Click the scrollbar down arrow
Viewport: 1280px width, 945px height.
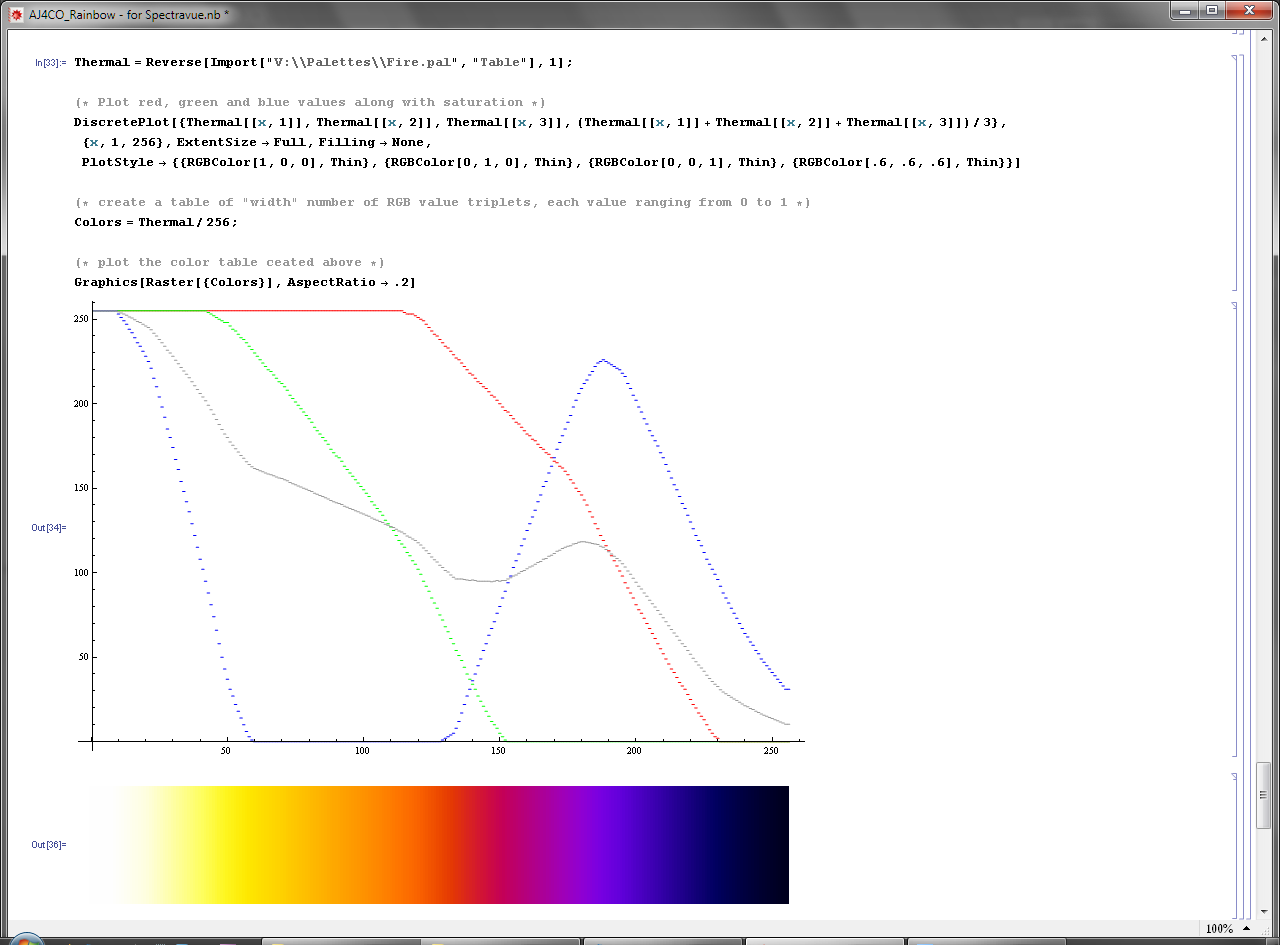pos(1264,909)
